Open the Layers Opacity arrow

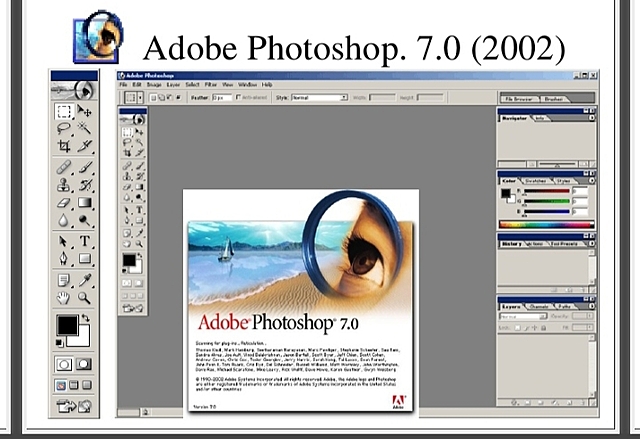(x=590, y=316)
